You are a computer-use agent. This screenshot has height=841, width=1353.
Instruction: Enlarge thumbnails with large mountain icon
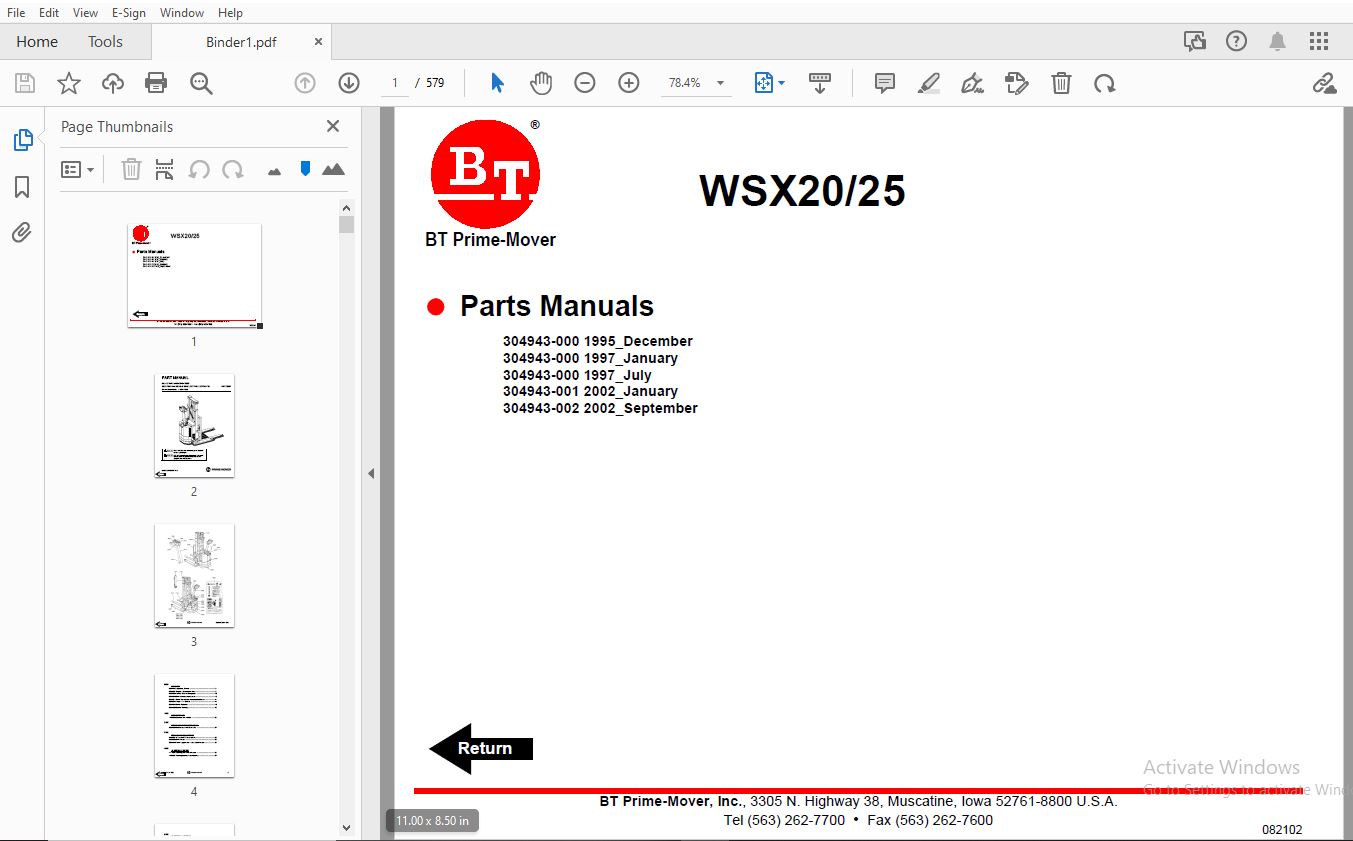333,169
